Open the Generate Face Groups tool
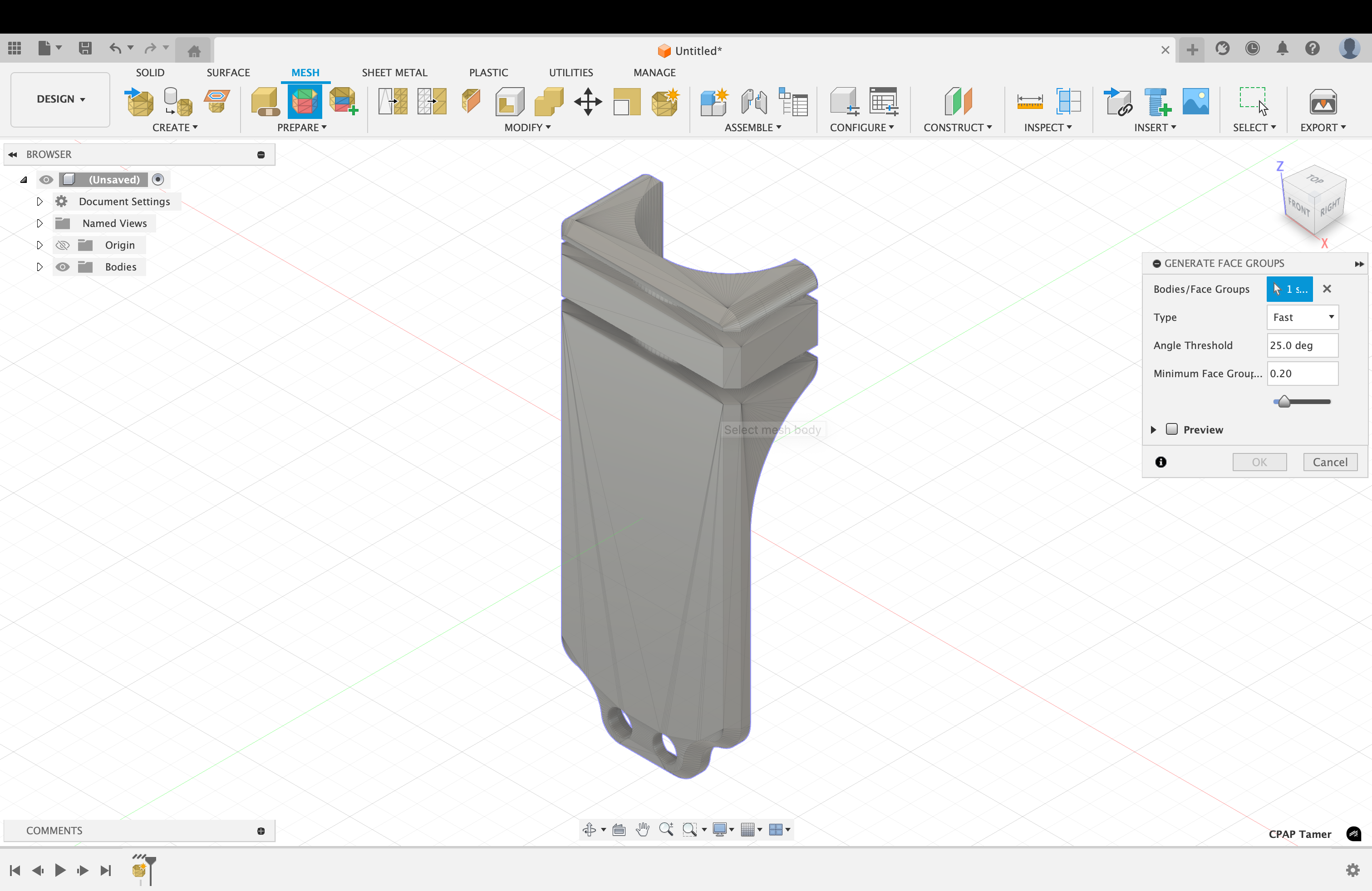1372x891 pixels. click(305, 103)
